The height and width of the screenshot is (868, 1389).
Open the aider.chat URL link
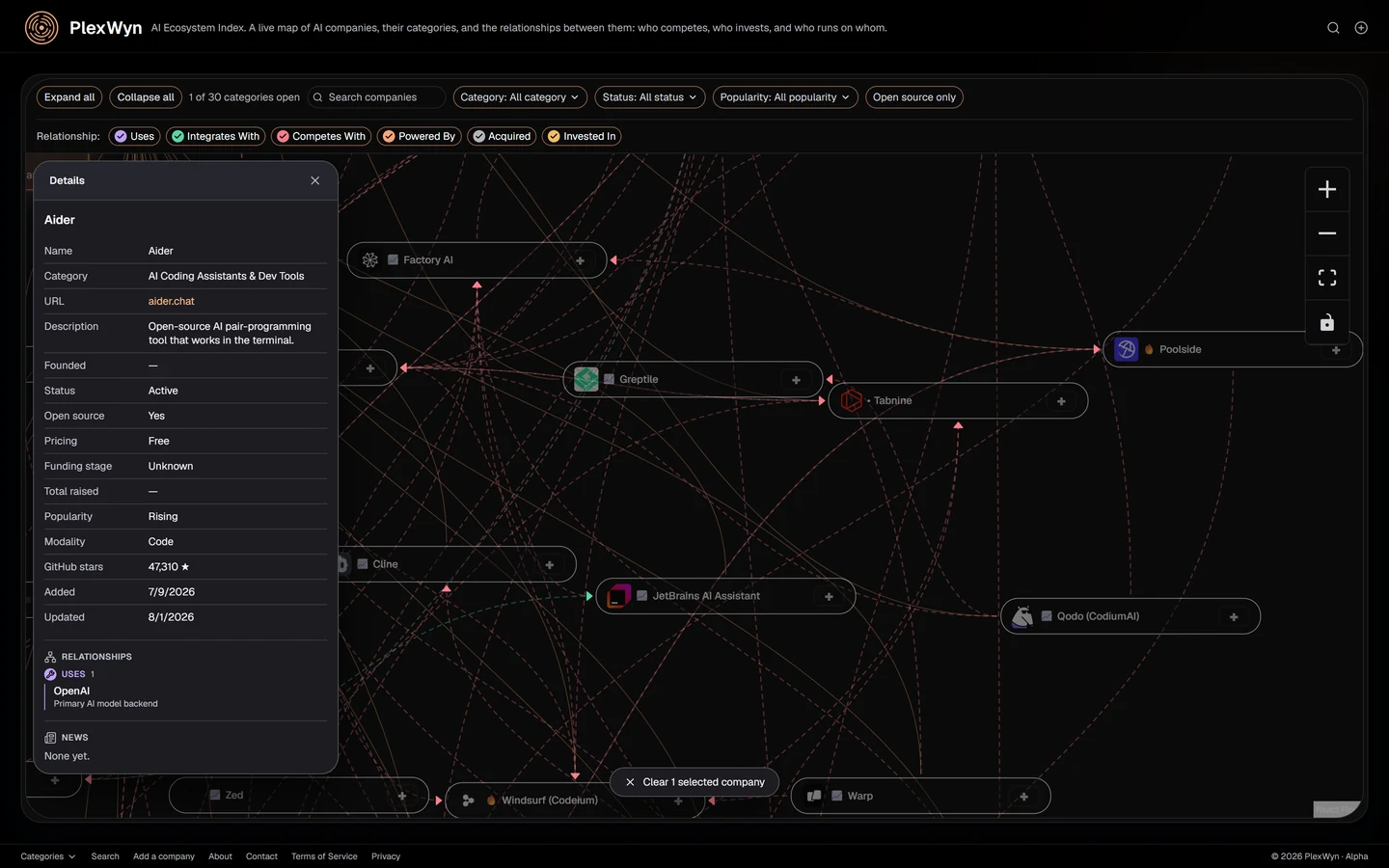(x=172, y=301)
